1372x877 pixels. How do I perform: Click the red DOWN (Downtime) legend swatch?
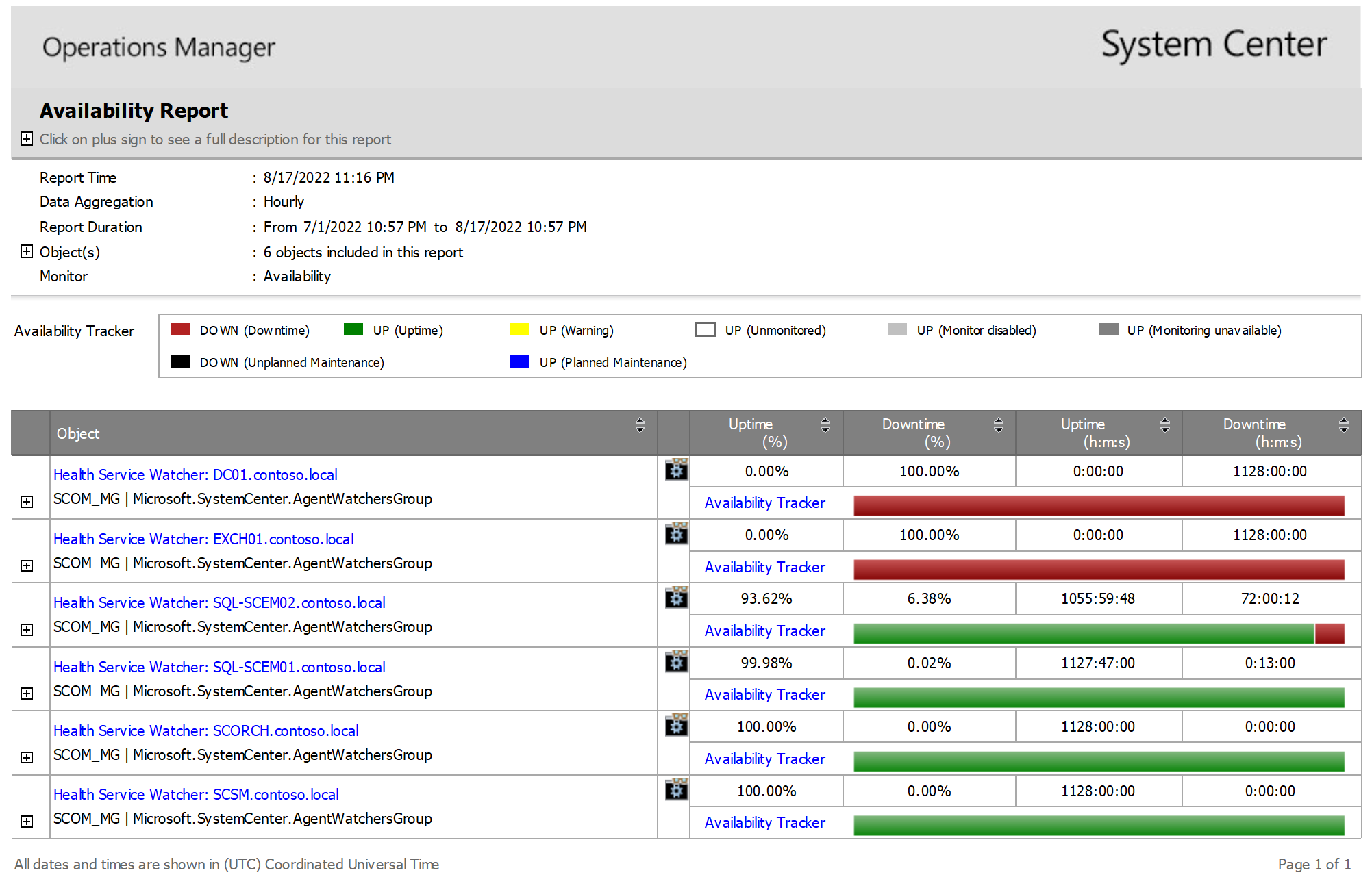pos(181,329)
